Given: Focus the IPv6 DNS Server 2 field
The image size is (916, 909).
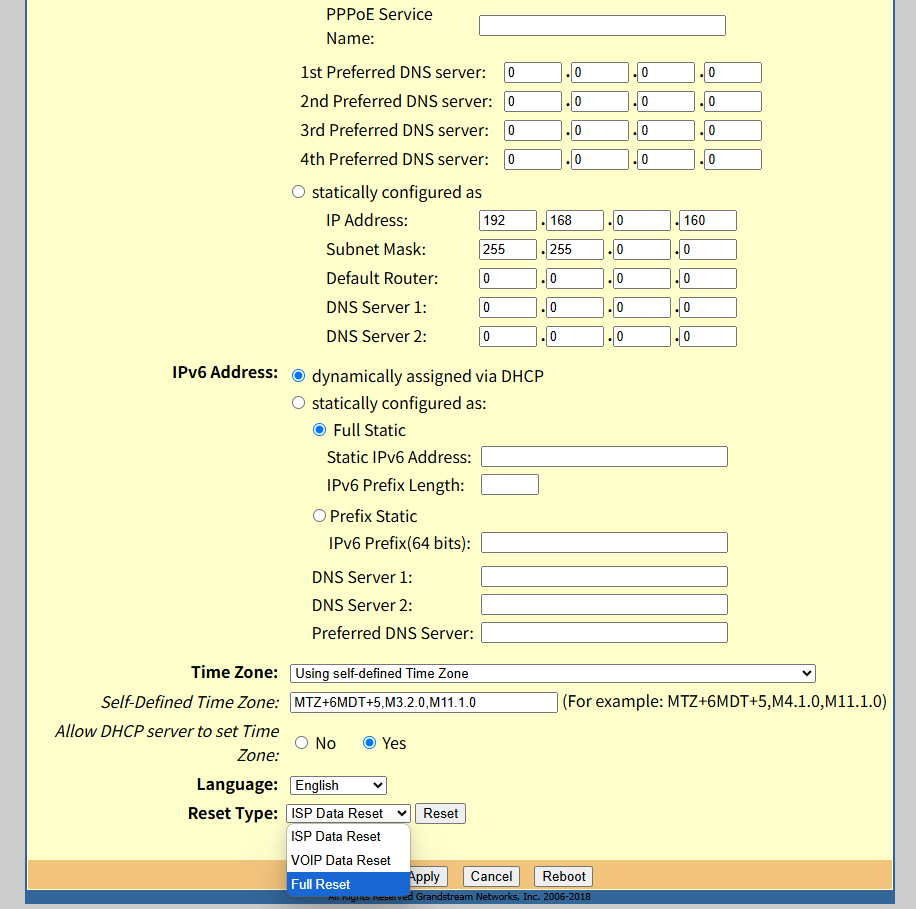Looking at the screenshot, I should pos(604,605).
